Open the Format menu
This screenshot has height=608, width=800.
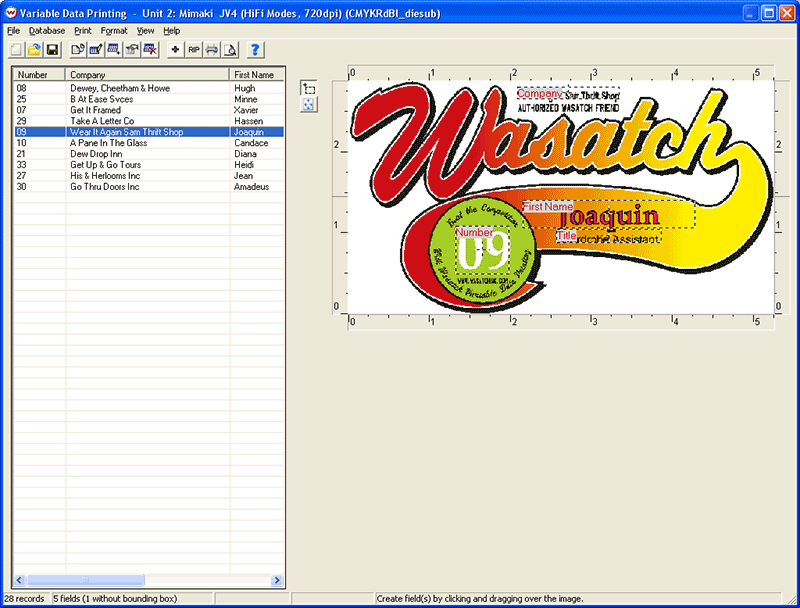point(114,31)
